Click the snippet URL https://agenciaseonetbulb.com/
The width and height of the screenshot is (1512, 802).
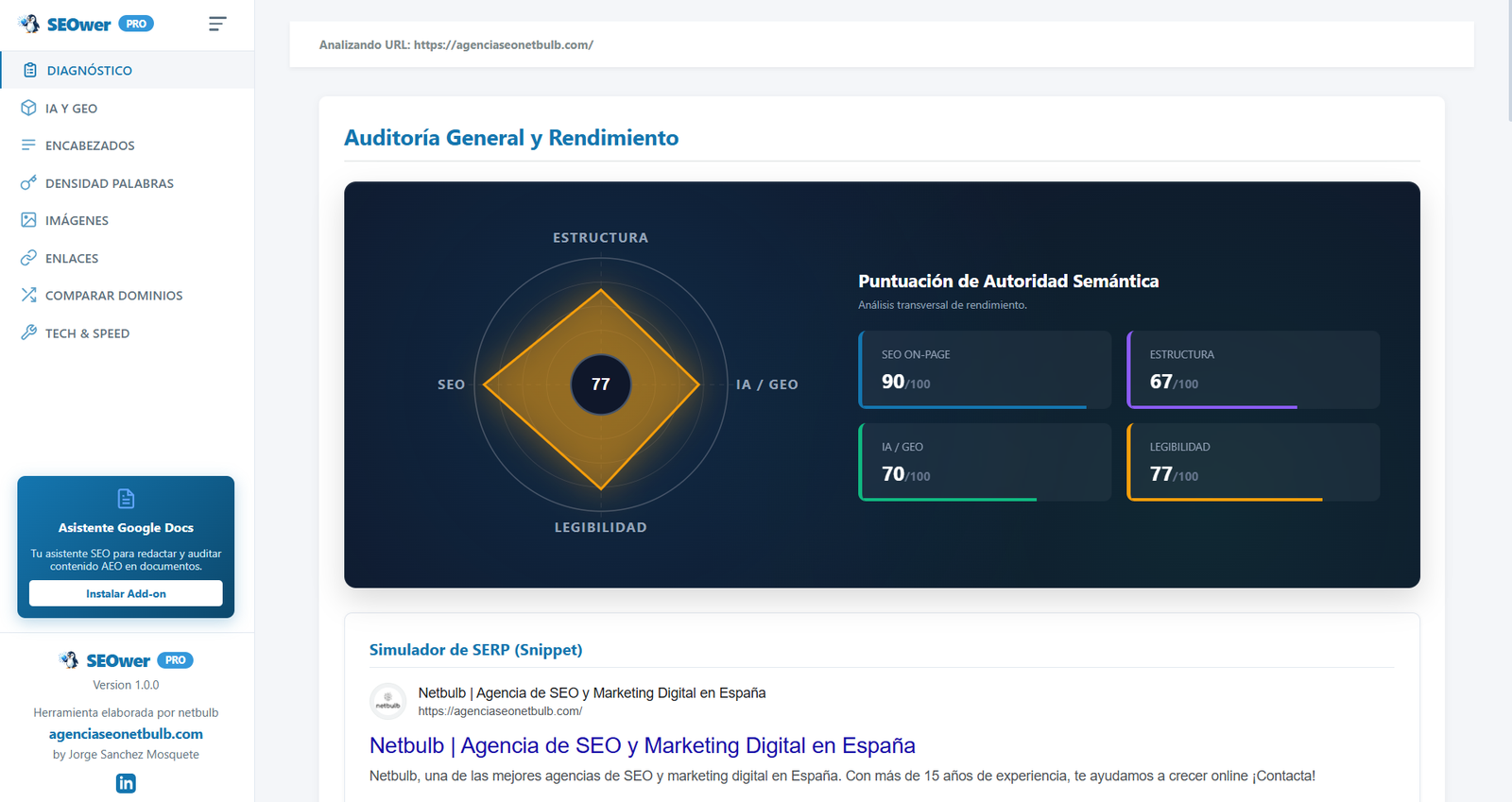500,711
